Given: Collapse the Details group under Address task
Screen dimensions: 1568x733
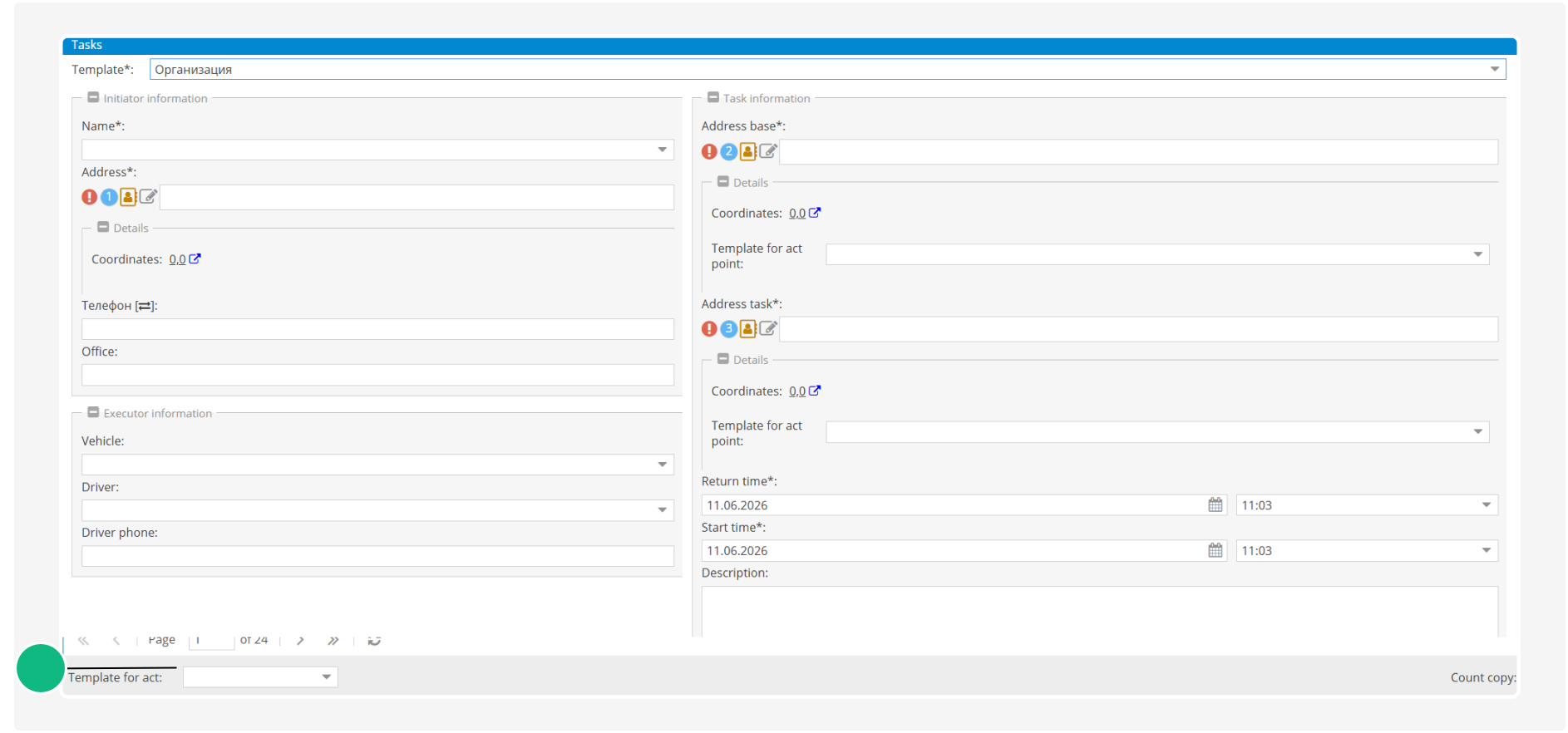Looking at the screenshot, I should [723, 359].
